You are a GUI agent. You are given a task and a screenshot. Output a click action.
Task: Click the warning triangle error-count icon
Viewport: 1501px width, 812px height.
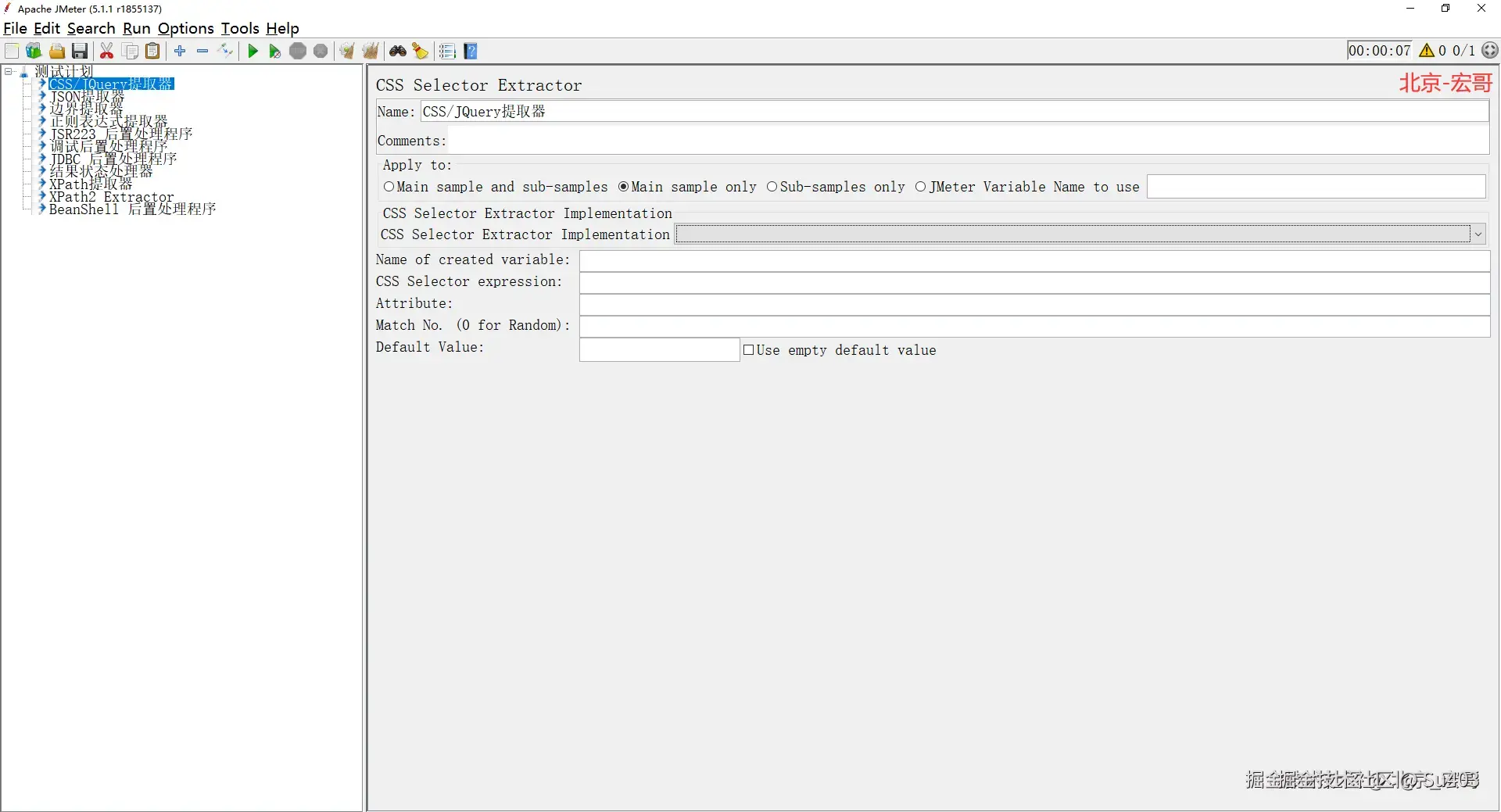[1427, 51]
